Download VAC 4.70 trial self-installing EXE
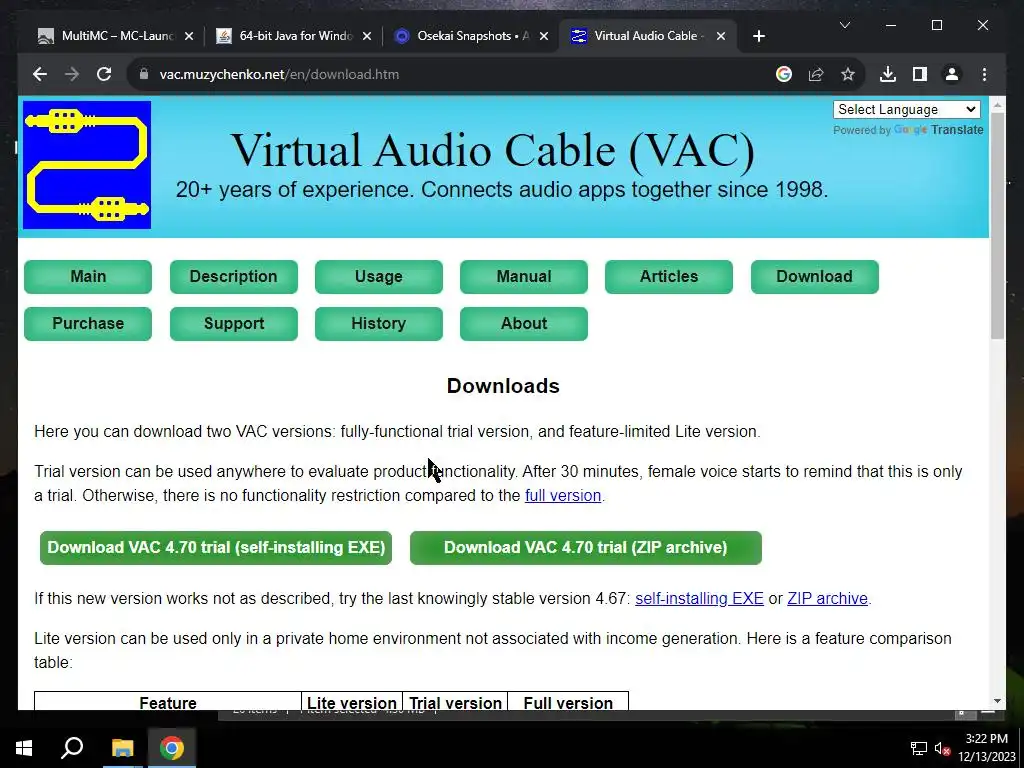 (216, 547)
